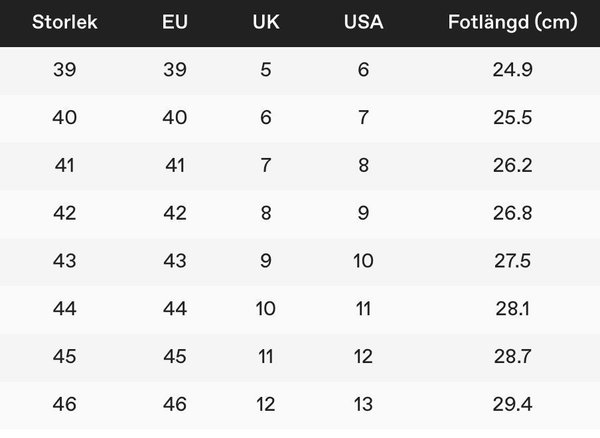Click foot length 26.2 value
600x438 pixels.
click(513, 165)
